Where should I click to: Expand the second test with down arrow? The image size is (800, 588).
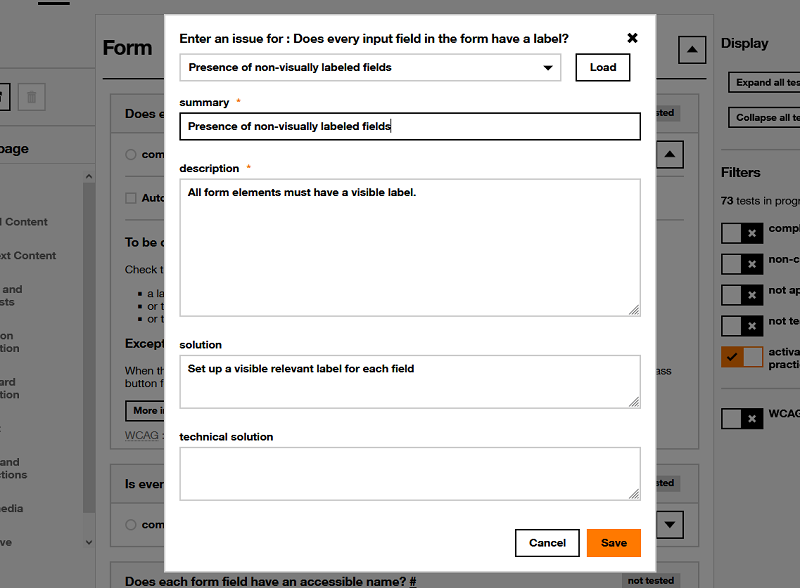tap(670, 524)
